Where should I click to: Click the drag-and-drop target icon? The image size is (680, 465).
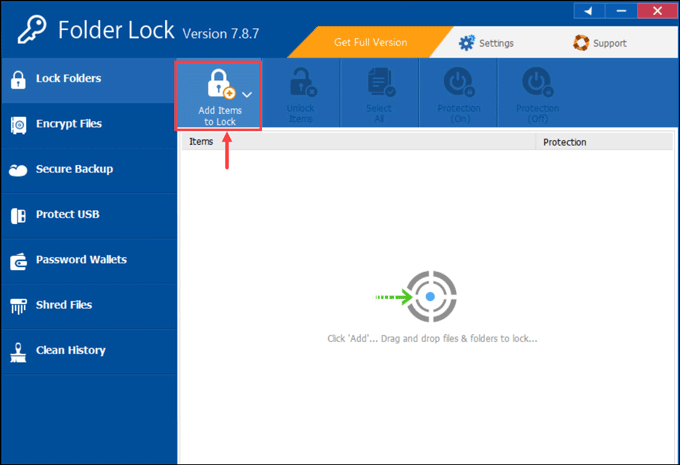431,297
